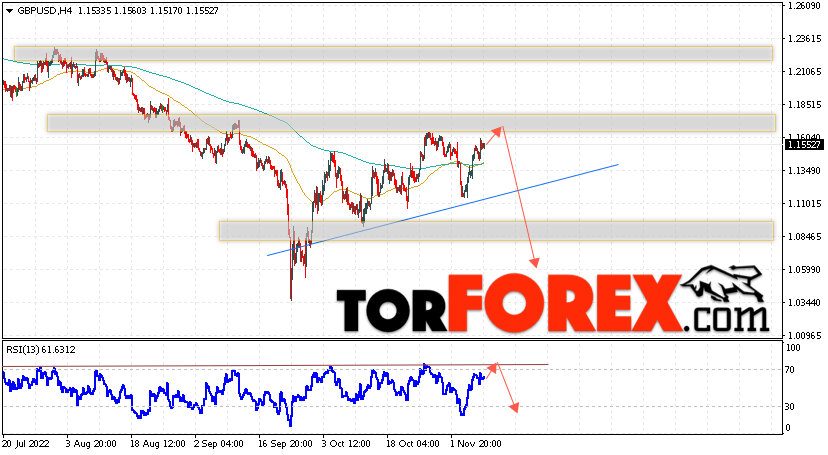Viewport: 828px width, 455px height.
Task: Select the top grey resistance zone rectangle
Action: coord(393,53)
